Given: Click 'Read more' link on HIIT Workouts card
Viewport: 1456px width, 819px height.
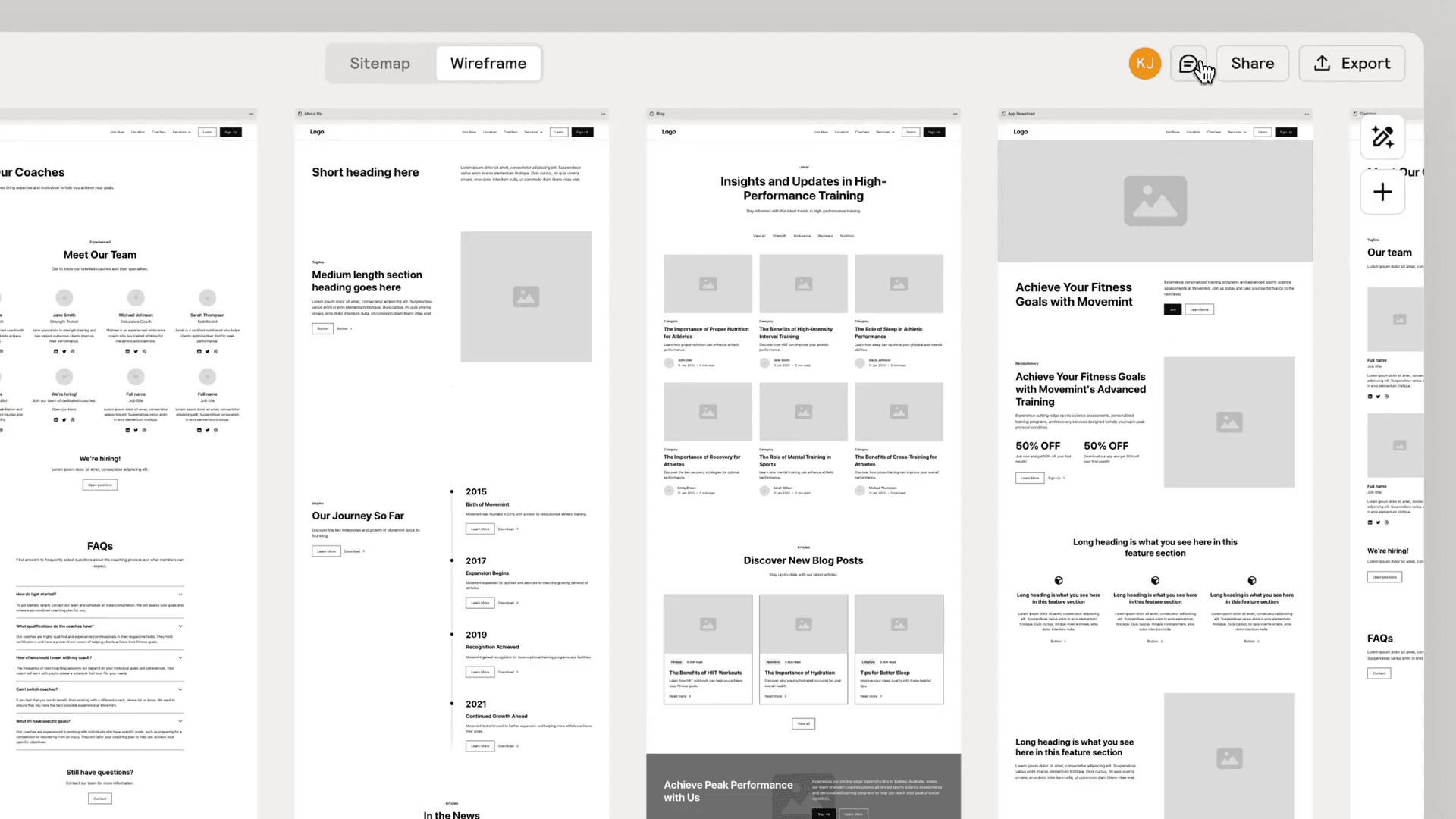Looking at the screenshot, I should coord(679,696).
